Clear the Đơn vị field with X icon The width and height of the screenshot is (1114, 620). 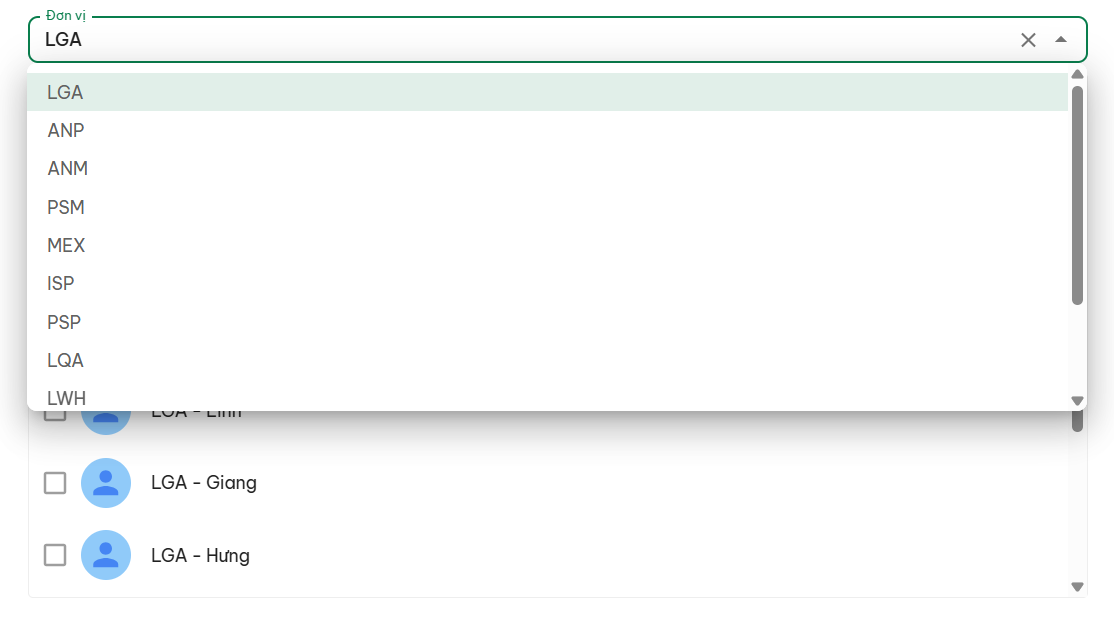pos(1028,40)
